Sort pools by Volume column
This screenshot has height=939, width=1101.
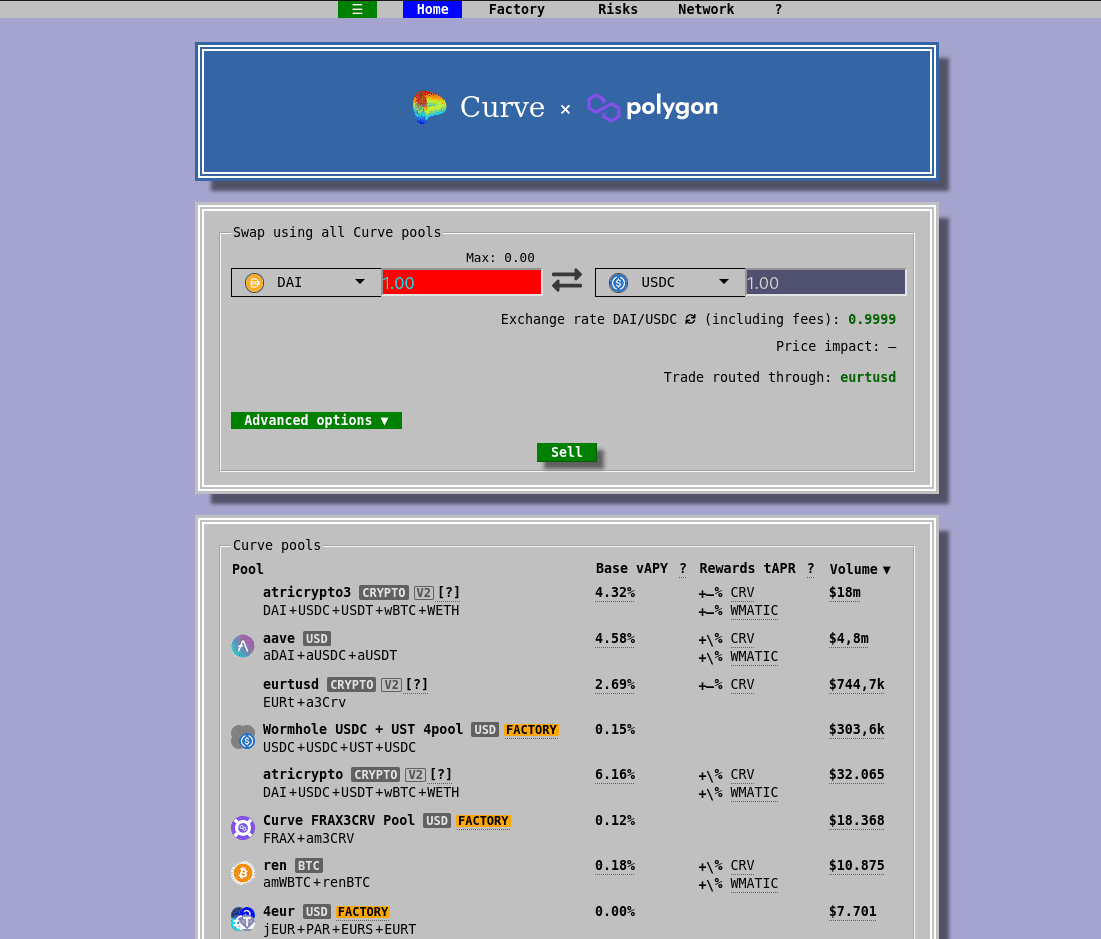coord(860,569)
